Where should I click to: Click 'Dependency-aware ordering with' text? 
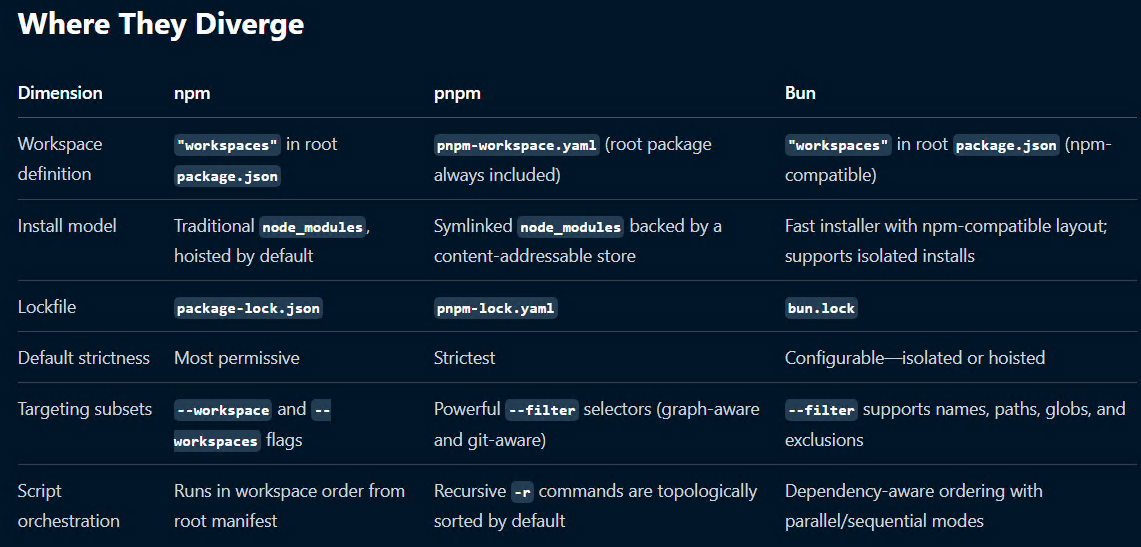[914, 491]
